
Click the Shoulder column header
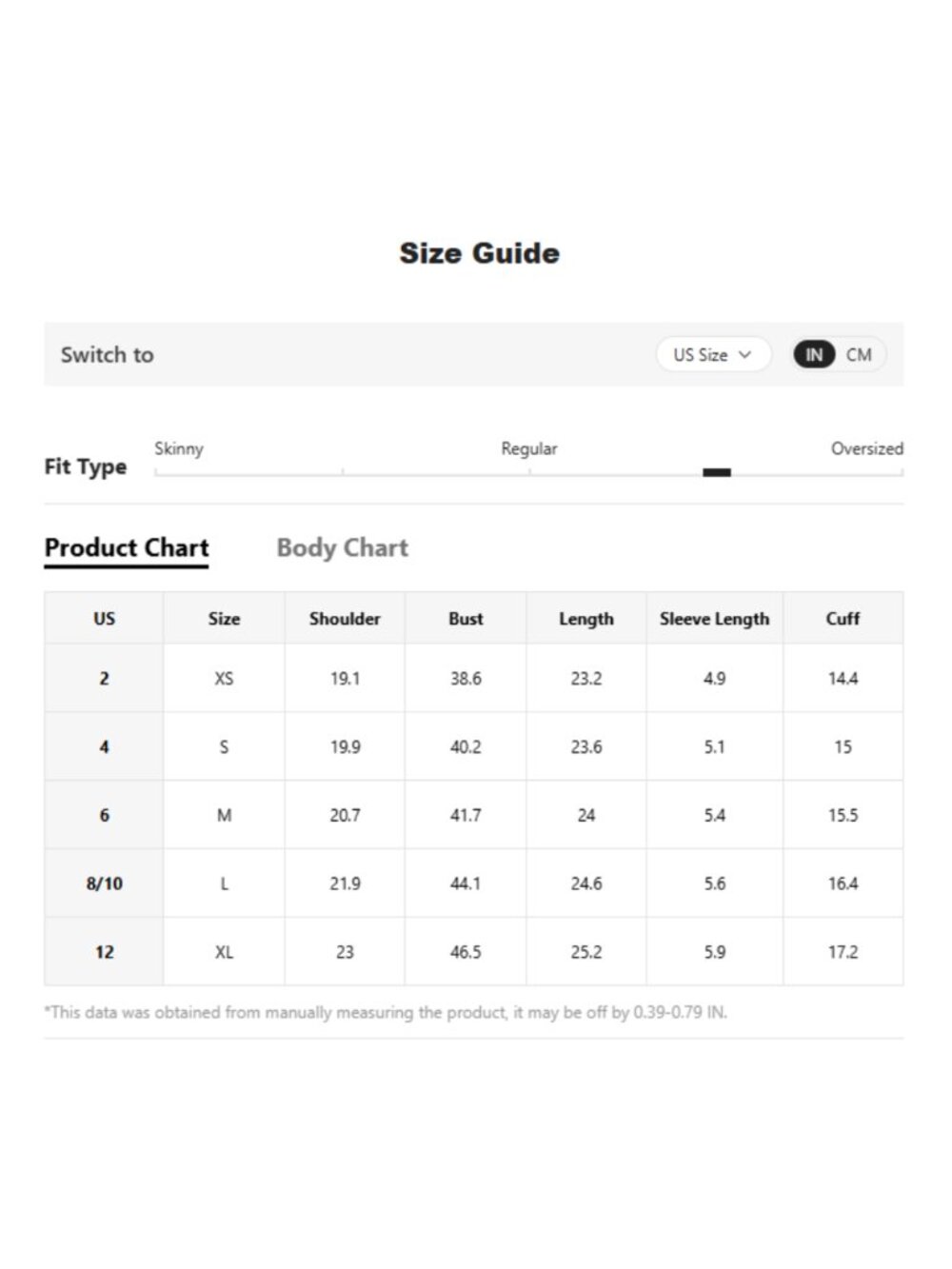(345, 619)
